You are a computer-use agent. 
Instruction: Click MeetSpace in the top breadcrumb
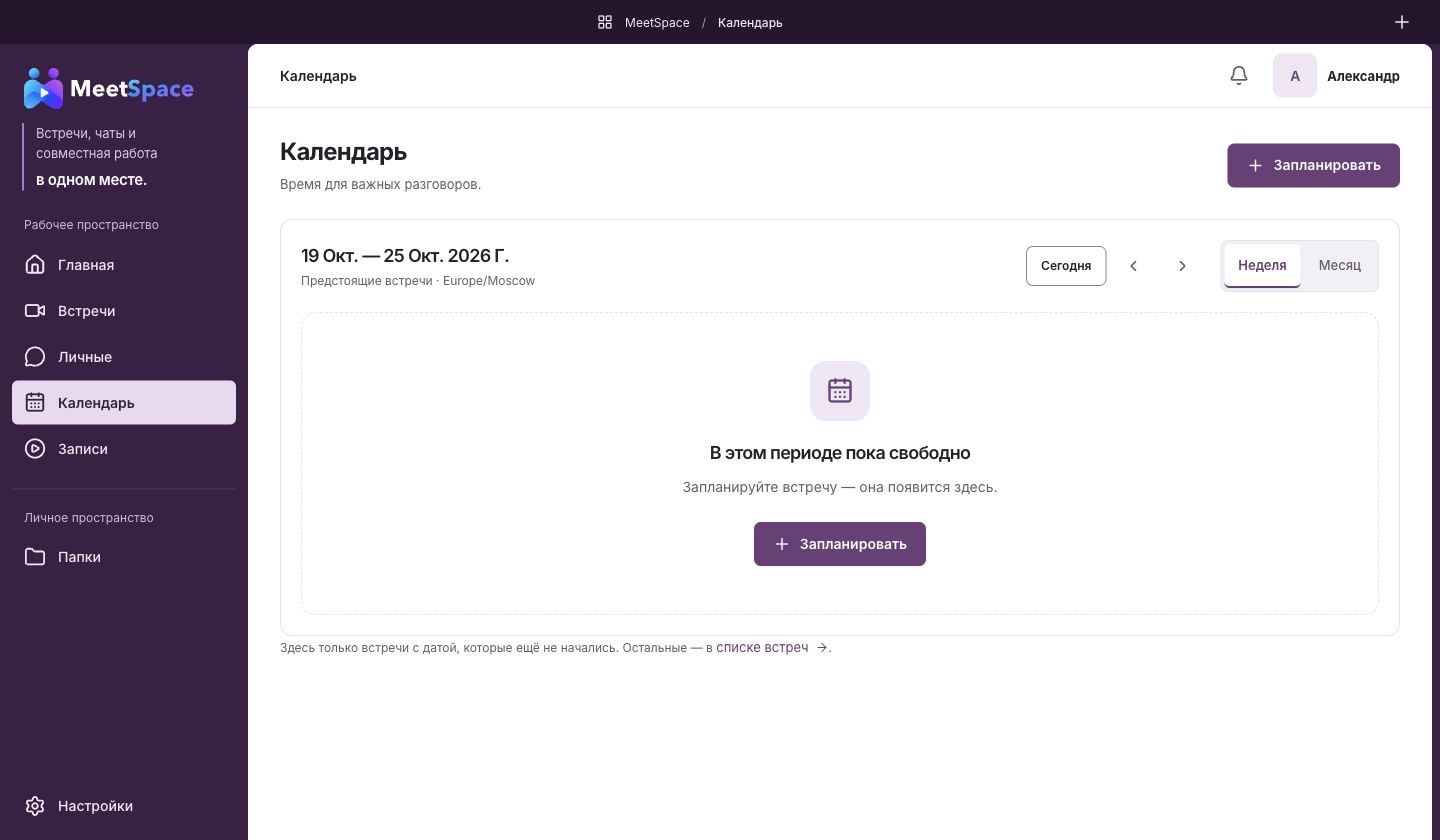pos(657,22)
